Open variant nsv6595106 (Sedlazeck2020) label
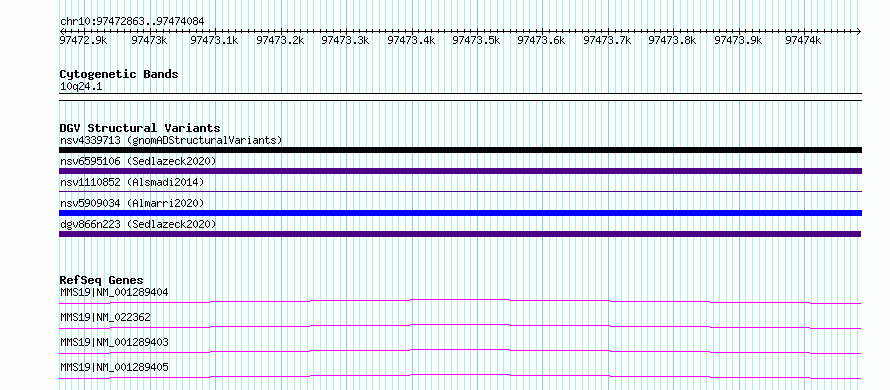This screenshot has width=890, height=390. pyautogui.click(x=138, y=162)
